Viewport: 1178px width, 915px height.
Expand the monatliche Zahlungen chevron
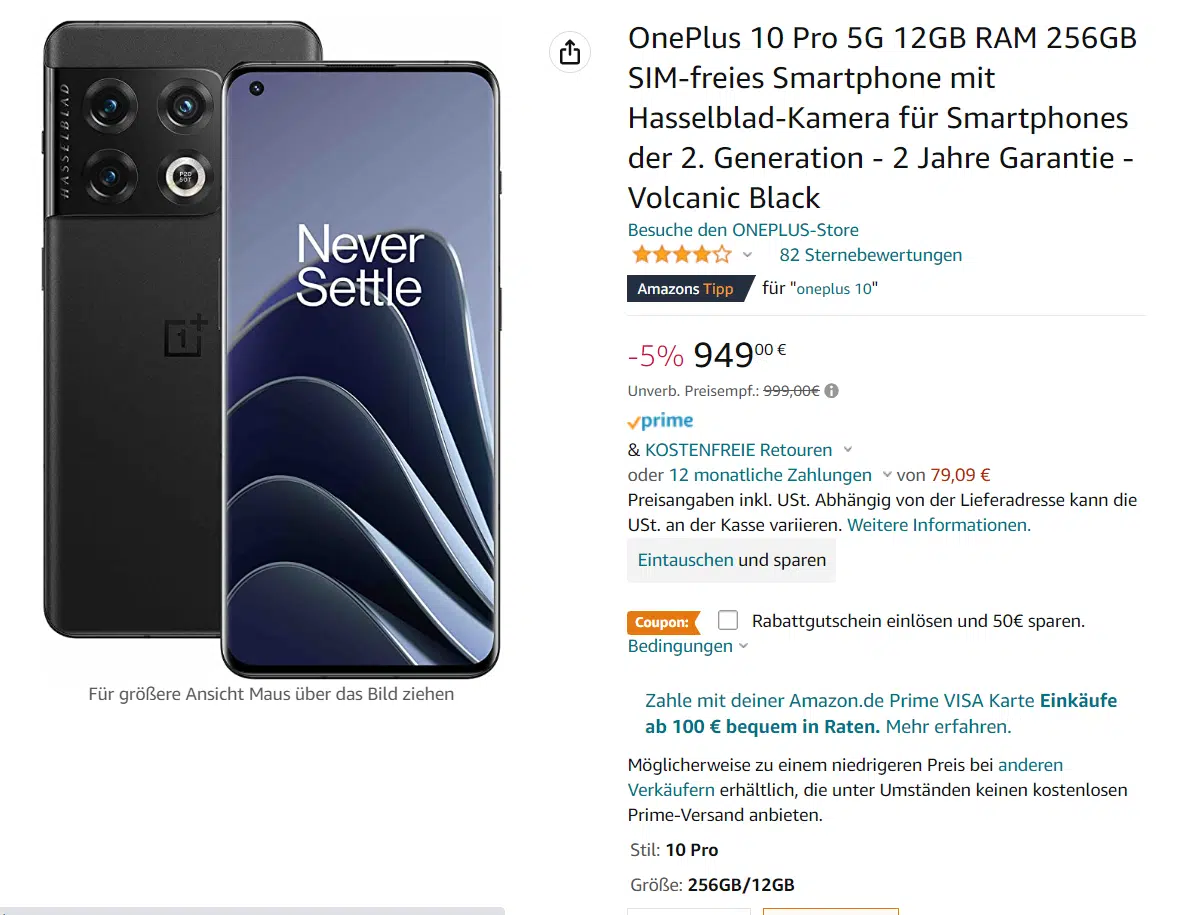tap(886, 475)
